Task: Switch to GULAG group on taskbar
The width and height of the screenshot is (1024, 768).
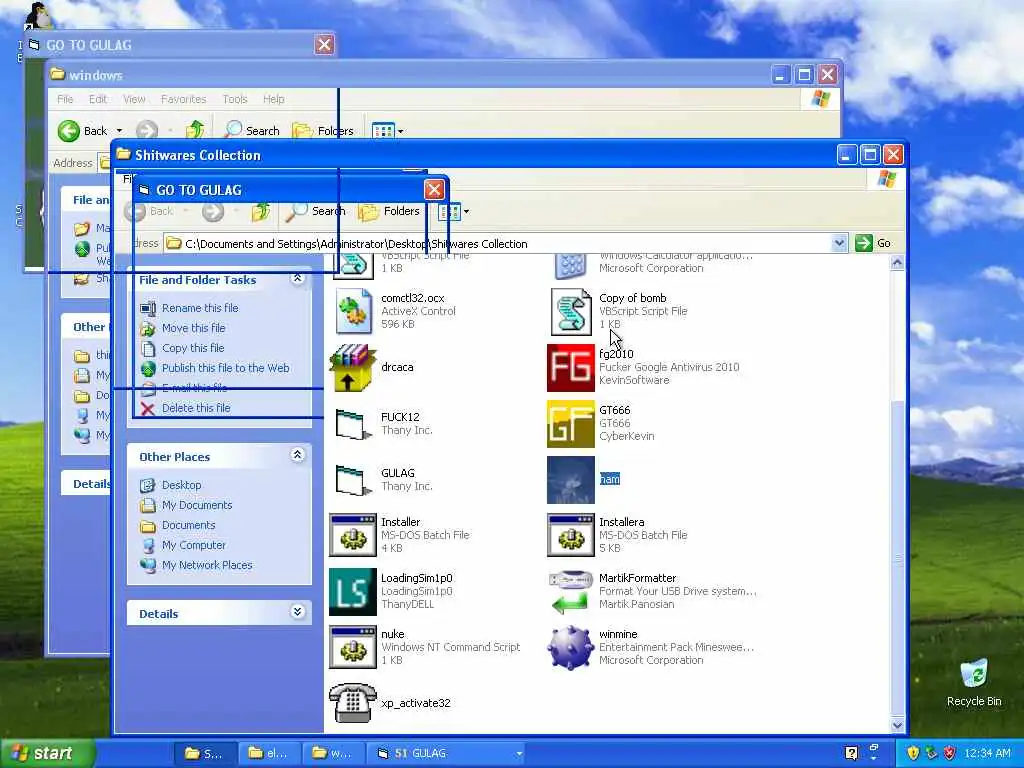Action: [x=444, y=753]
